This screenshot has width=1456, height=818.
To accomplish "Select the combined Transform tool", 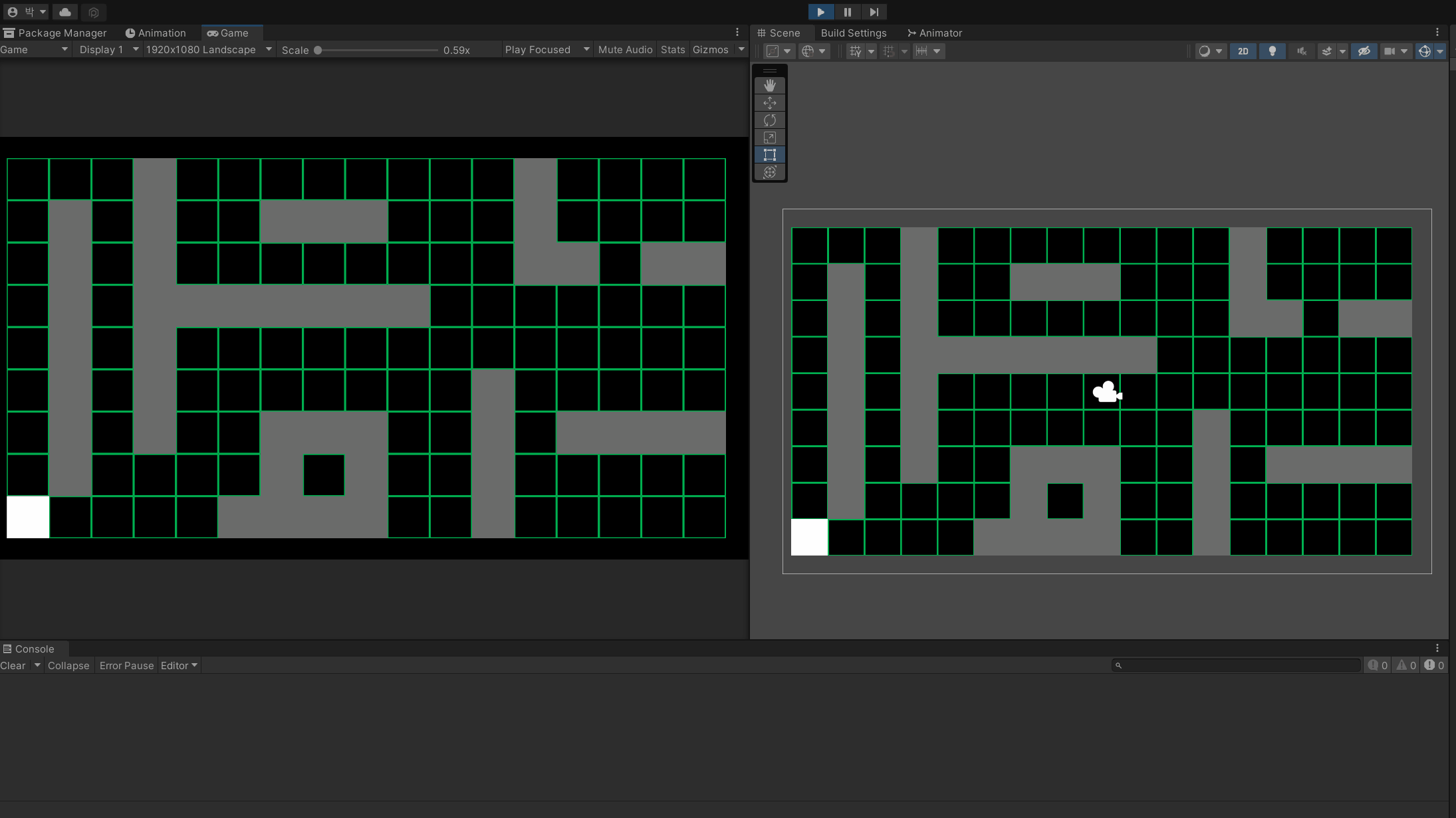I will [770, 172].
